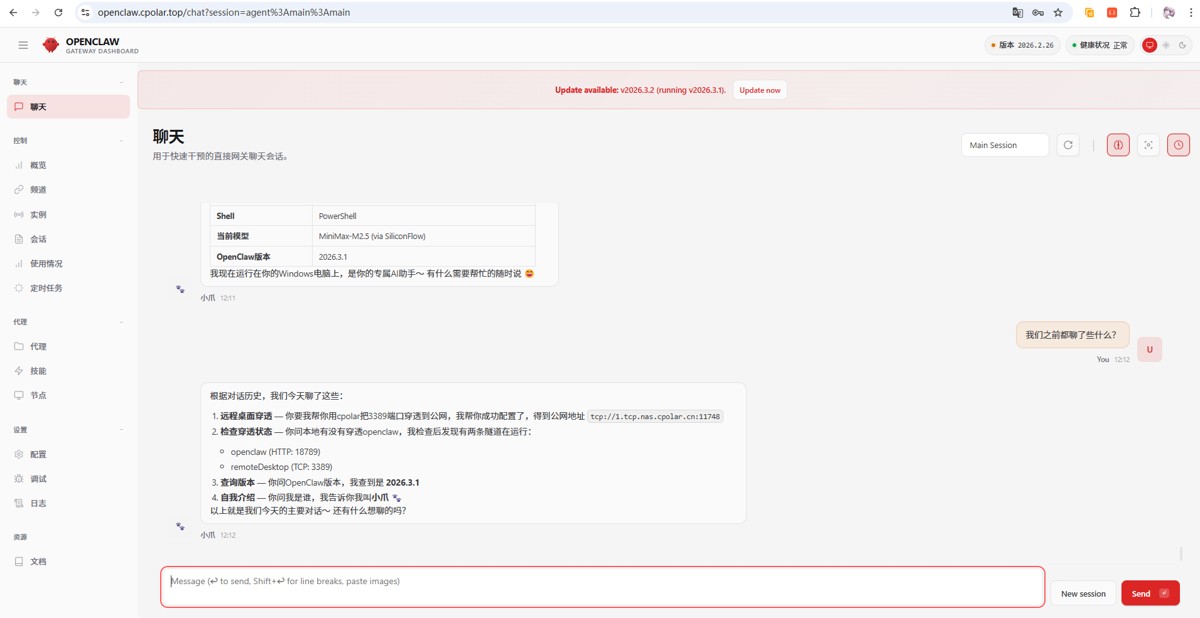Collapse the 代理 sidebar section
1200x618 pixels.
[69, 322]
